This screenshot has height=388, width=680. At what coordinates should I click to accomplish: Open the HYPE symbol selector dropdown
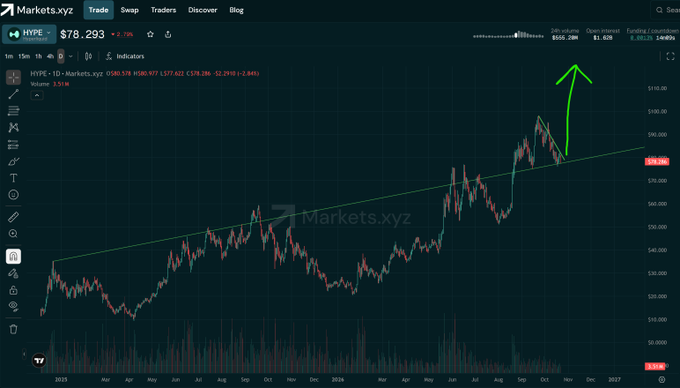tap(29, 34)
